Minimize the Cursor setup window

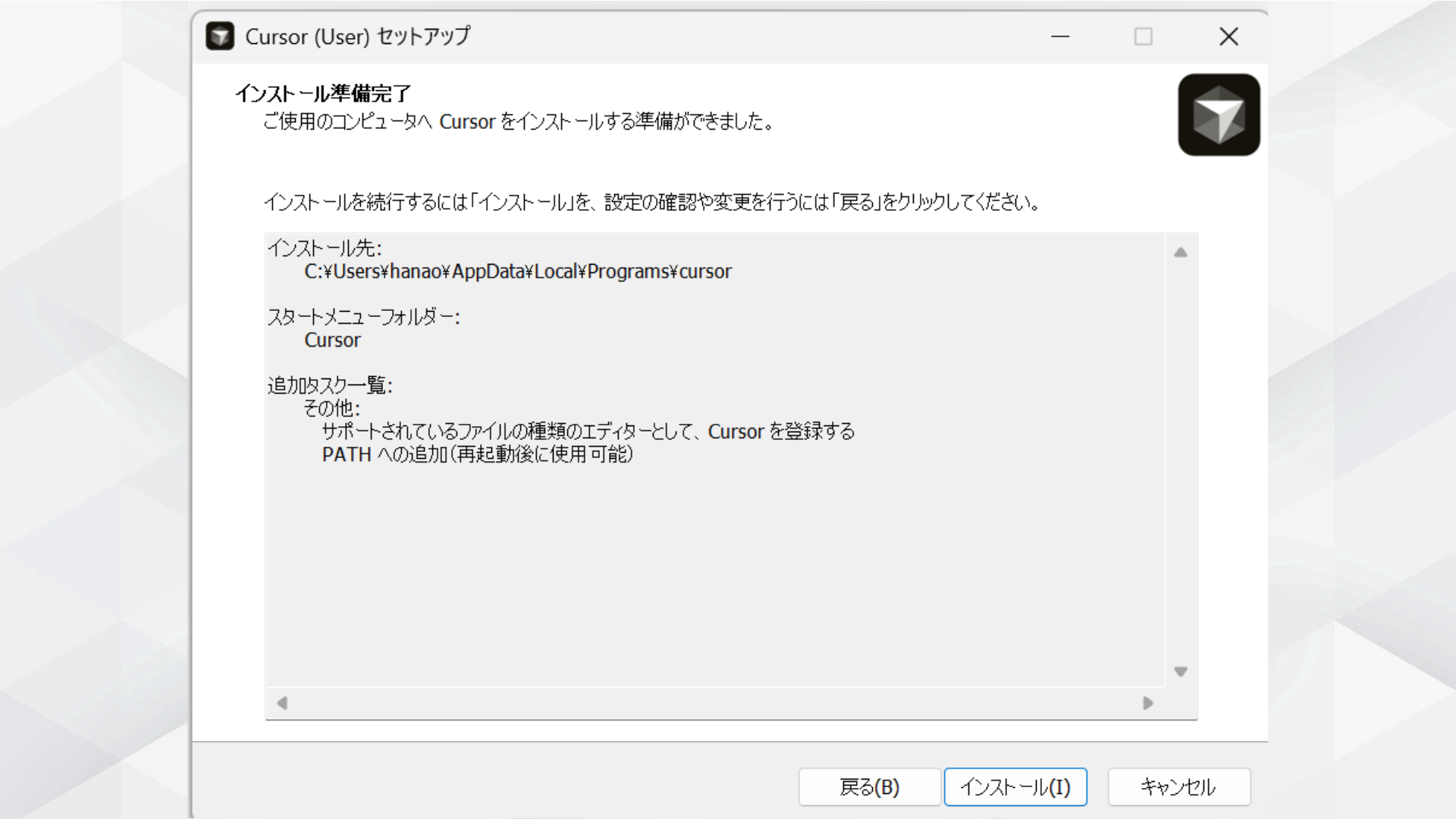[x=1060, y=36]
